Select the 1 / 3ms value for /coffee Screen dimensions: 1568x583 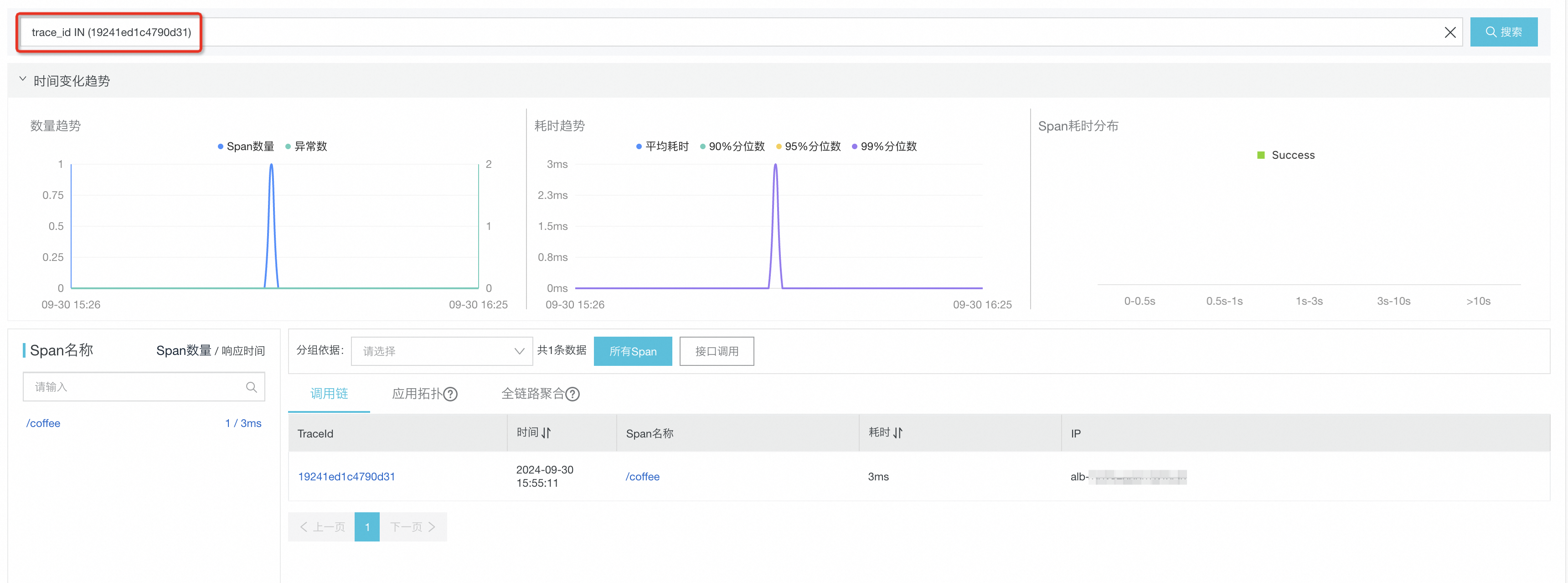pos(243,423)
